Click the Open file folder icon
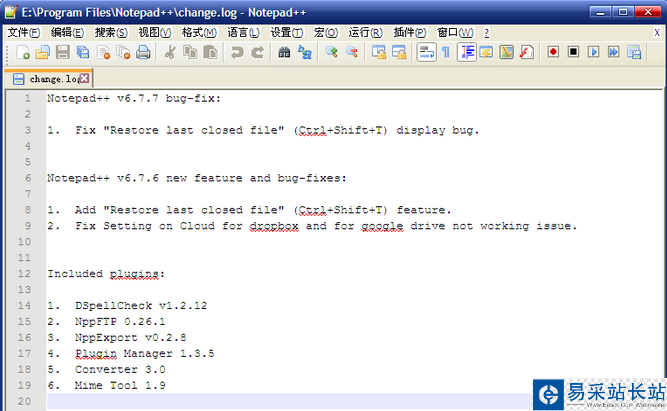 [43, 52]
